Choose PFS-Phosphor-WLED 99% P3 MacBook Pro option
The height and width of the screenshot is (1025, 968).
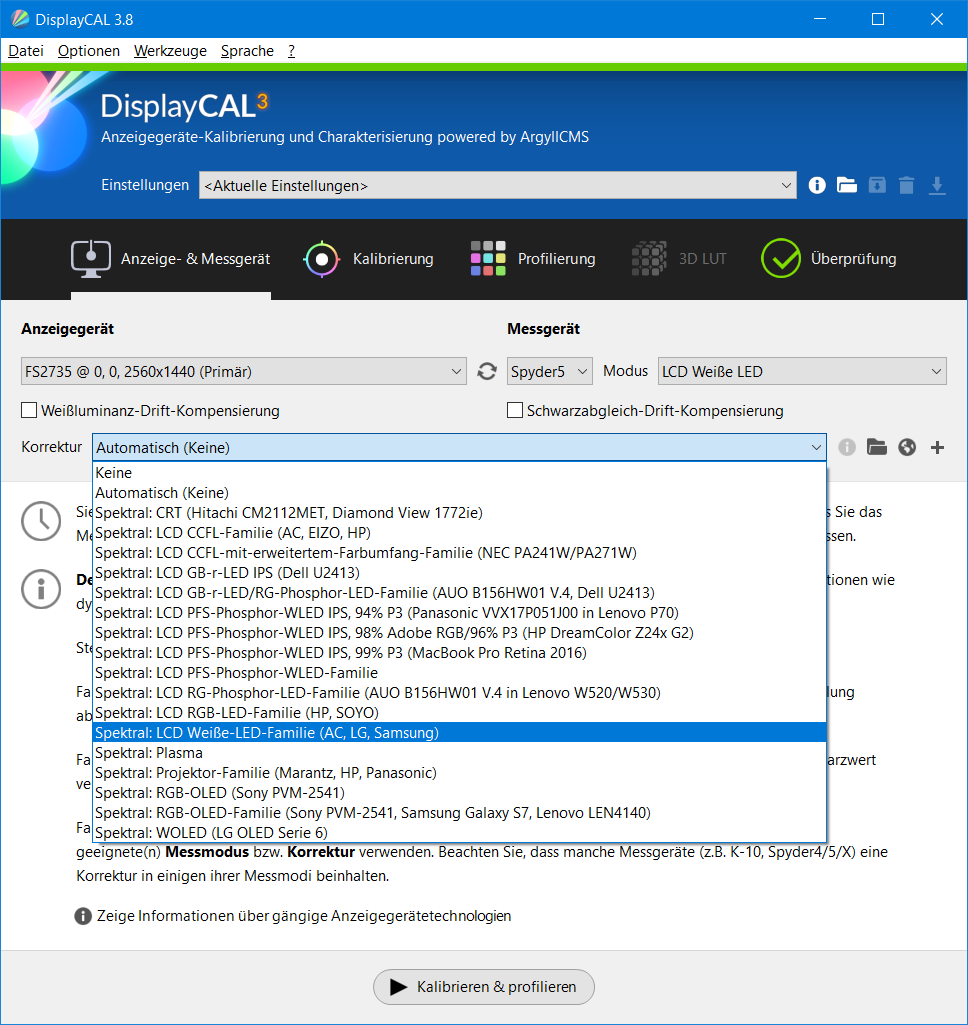pos(459,652)
